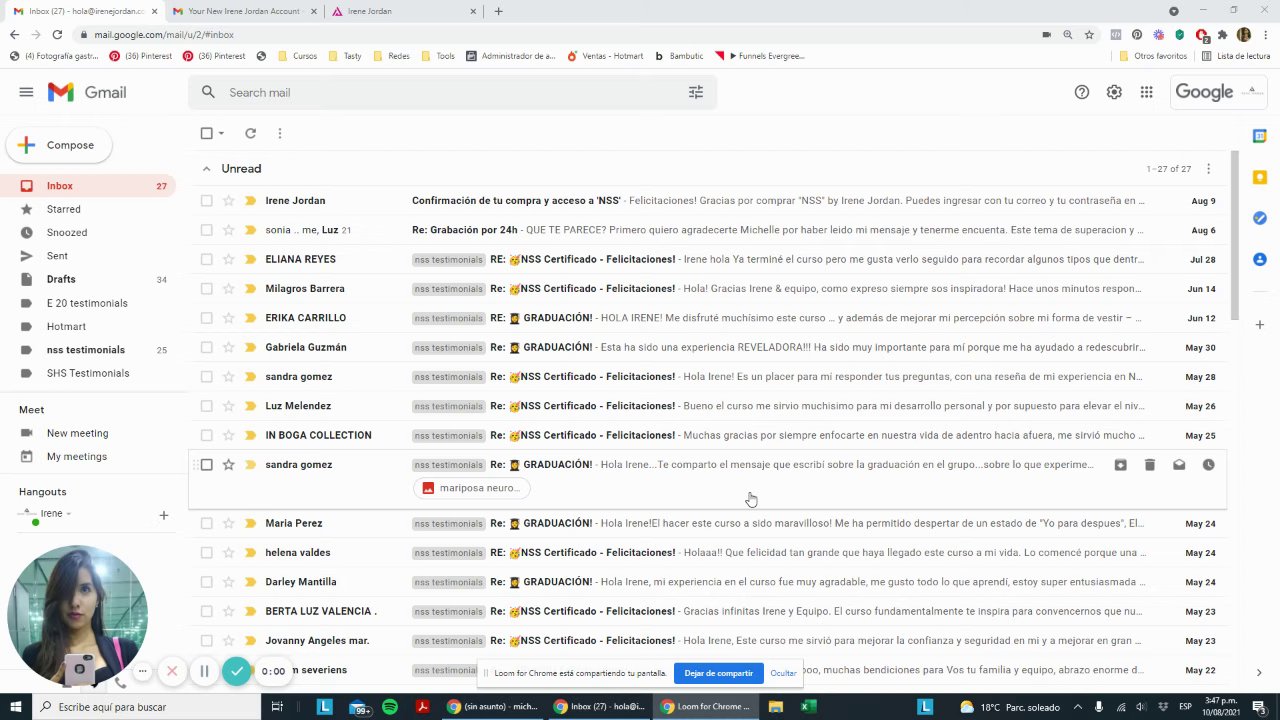Image resolution: width=1280 pixels, height=720 pixels.
Task: Open the toolbar More options menu
Action: click(280, 133)
